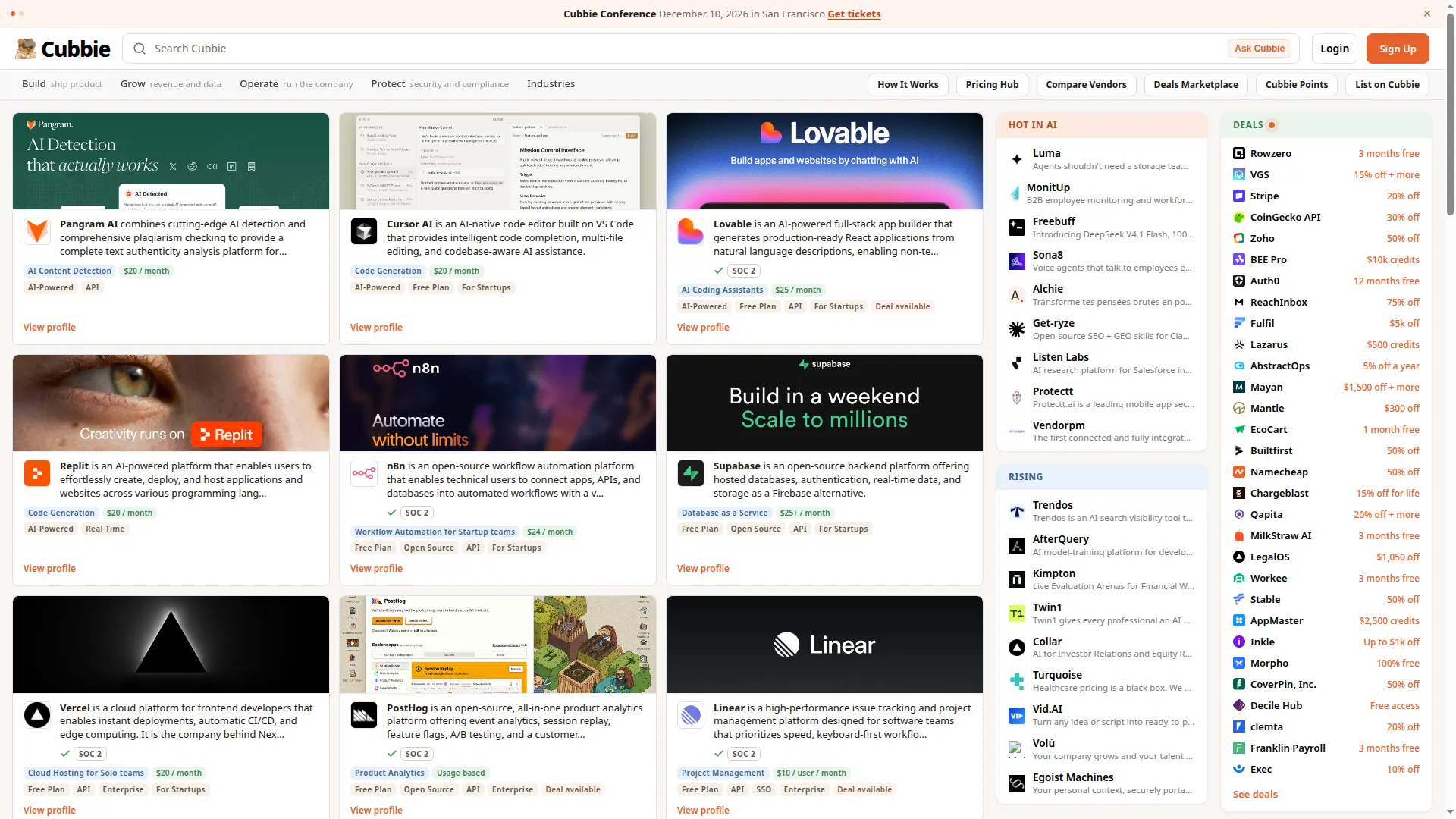The width and height of the screenshot is (1456, 819).
Task: Open the Luma icon in Hot in AI
Action: tap(1017, 159)
